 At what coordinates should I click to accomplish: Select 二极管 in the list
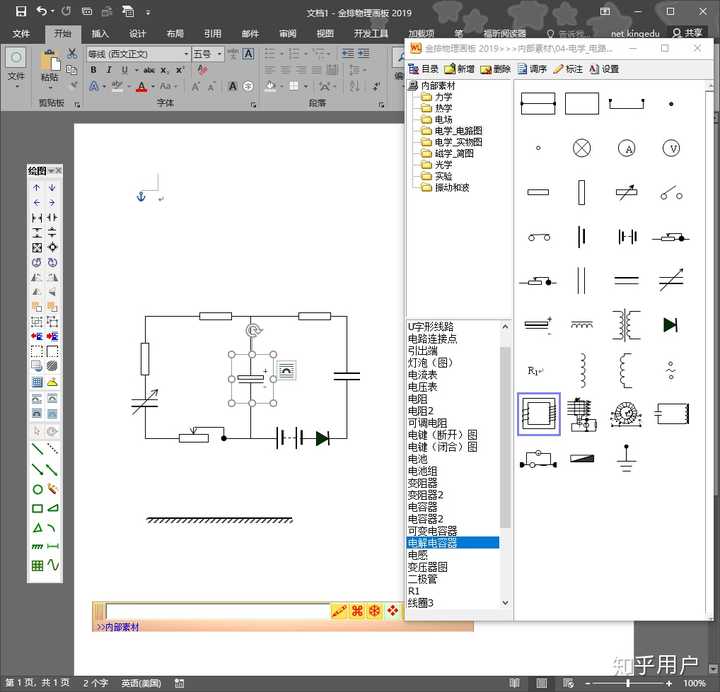coord(422,579)
